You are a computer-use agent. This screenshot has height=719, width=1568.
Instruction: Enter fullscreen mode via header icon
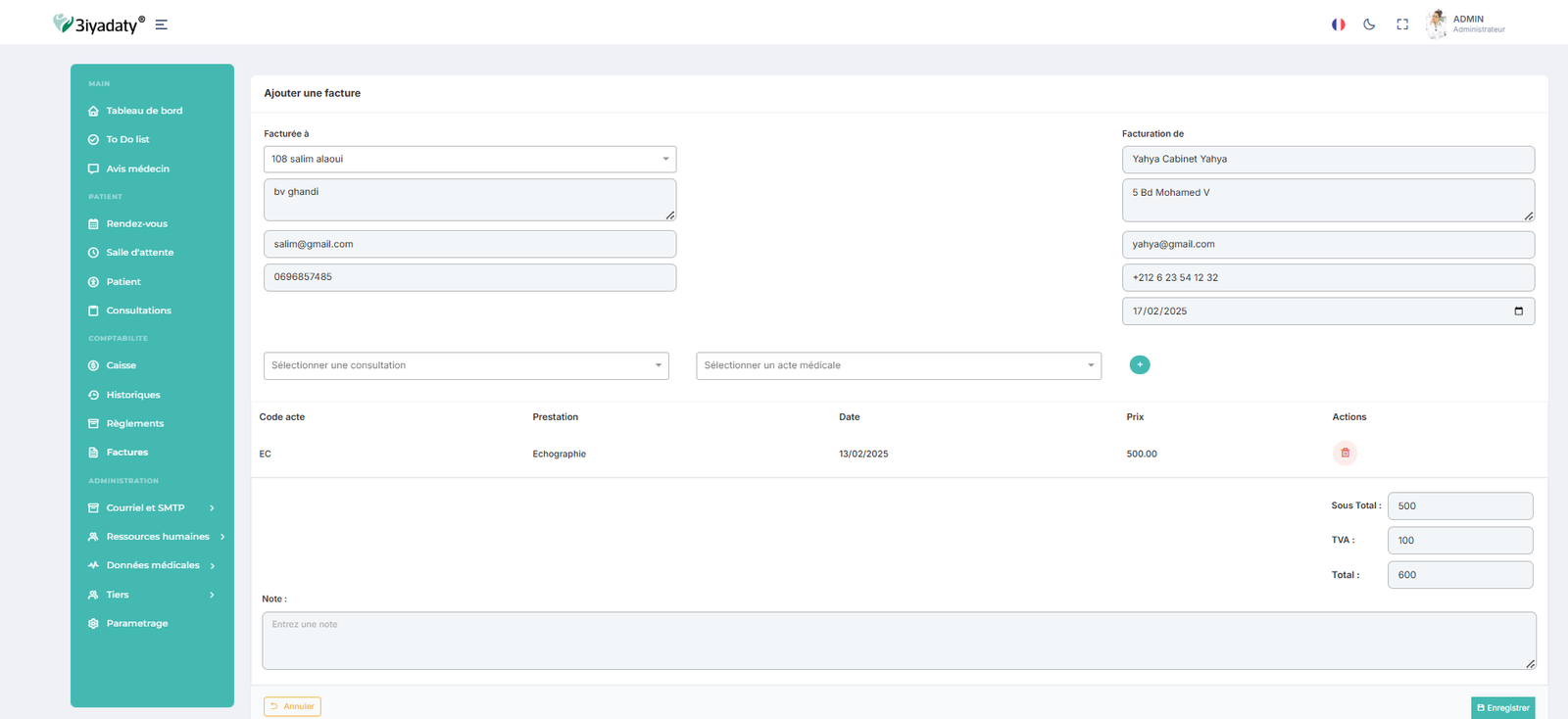tap(1402, 24)
